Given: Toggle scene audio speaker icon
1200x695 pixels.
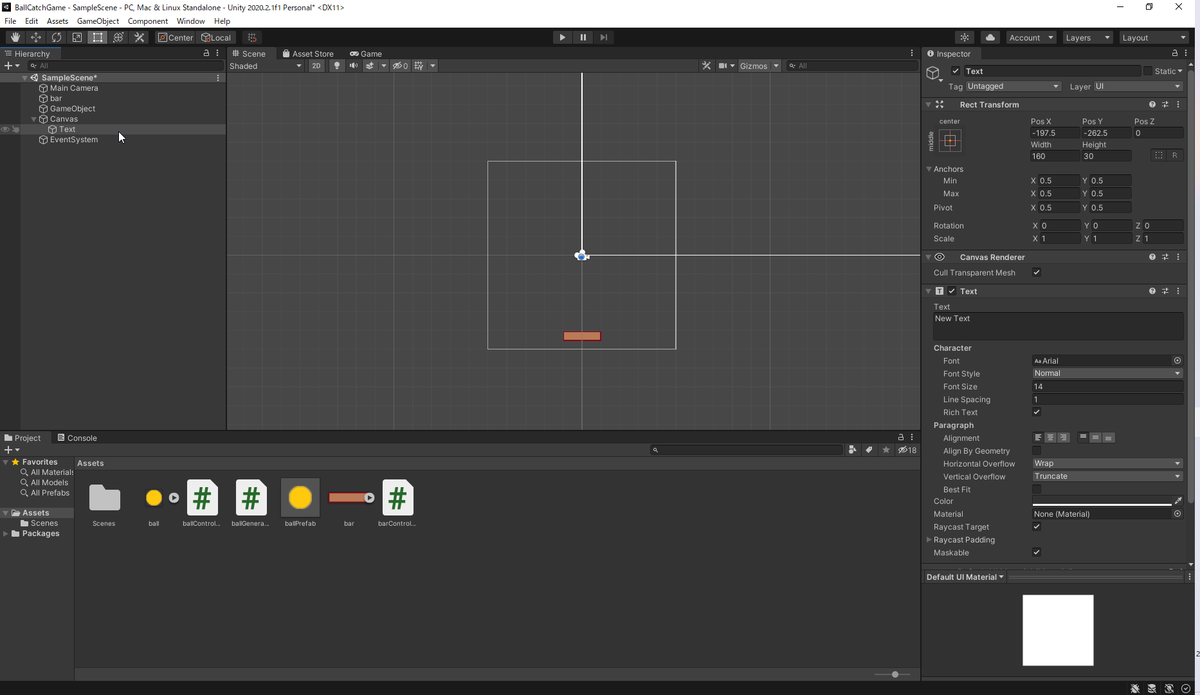Looking at the screenshot, I should [x=353, y=66].
